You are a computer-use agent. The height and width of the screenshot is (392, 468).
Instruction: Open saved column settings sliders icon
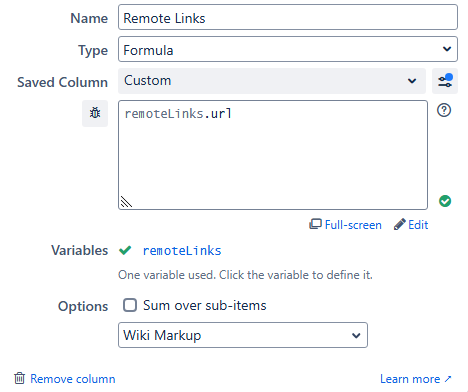[445, 81]
